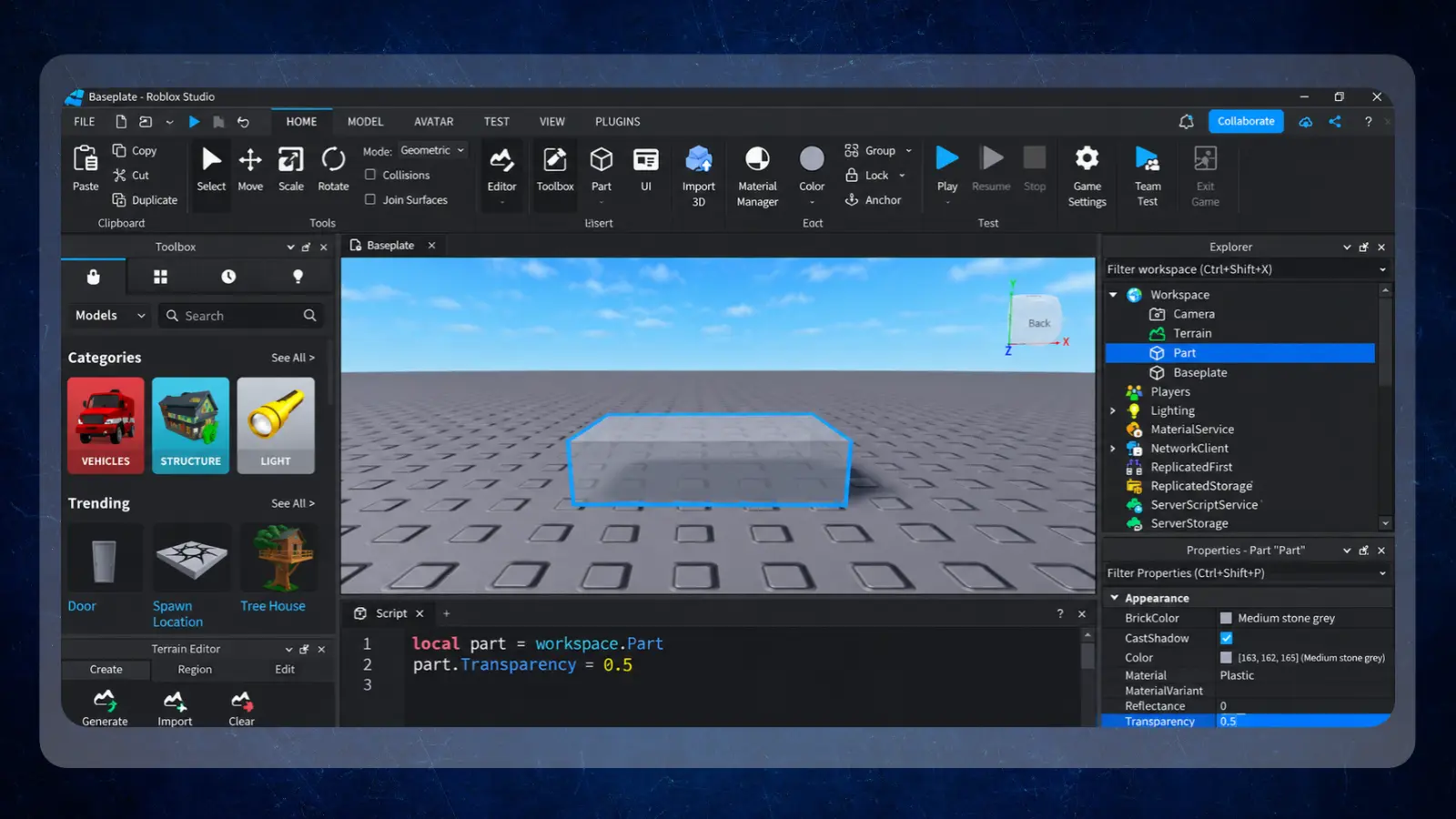Click the Collaborate button

coord(1246,121)
